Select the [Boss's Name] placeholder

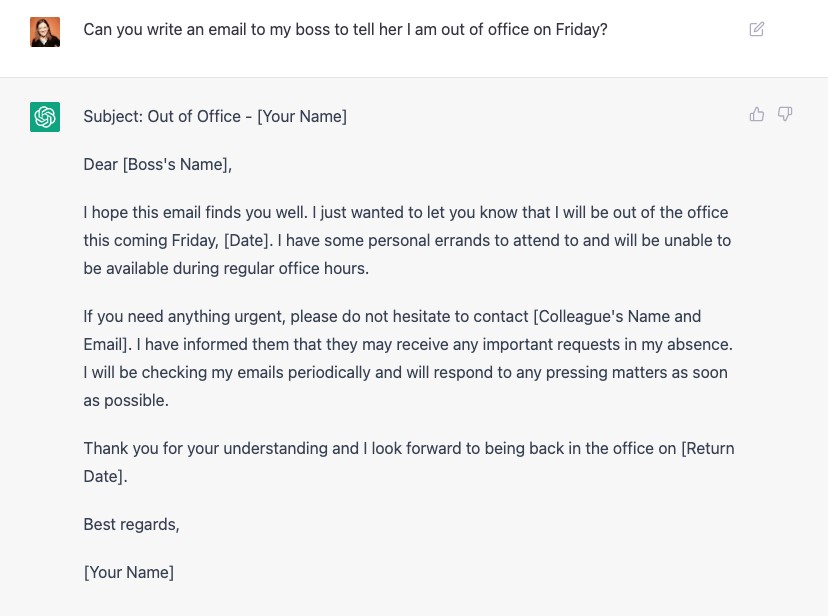177,165
